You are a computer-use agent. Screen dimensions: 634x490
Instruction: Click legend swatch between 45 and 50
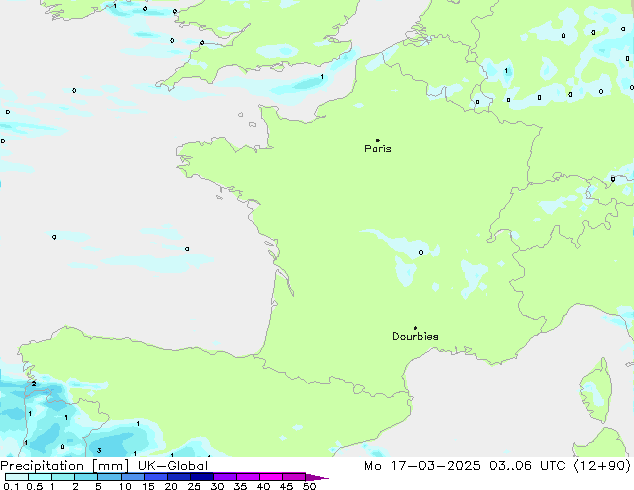tap(294, 477)
